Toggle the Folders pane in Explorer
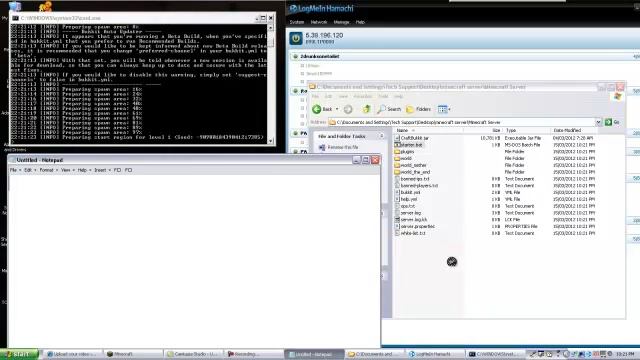The height and width of the screenshot is (360, 640). (419, 109)
